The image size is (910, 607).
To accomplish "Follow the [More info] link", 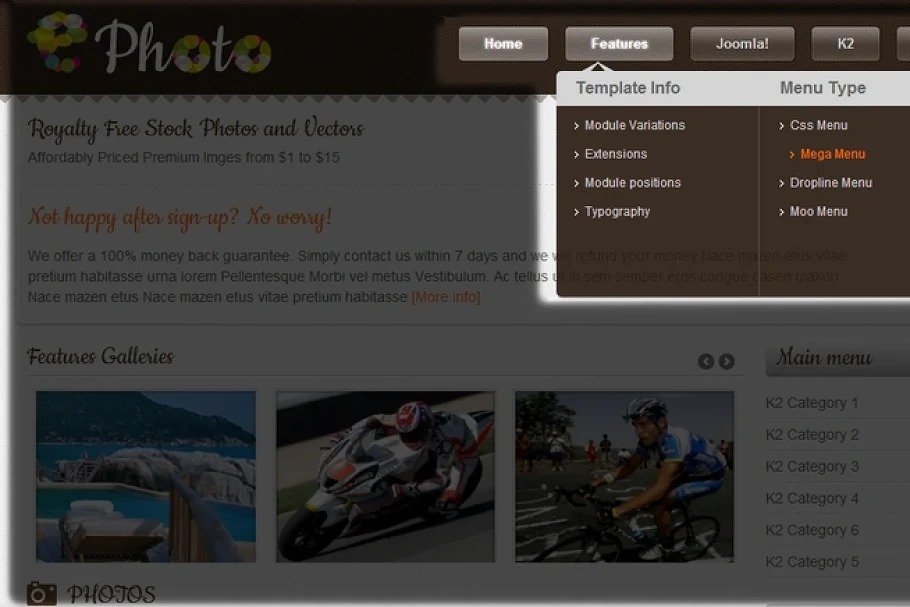I will [x=445, y=297].
